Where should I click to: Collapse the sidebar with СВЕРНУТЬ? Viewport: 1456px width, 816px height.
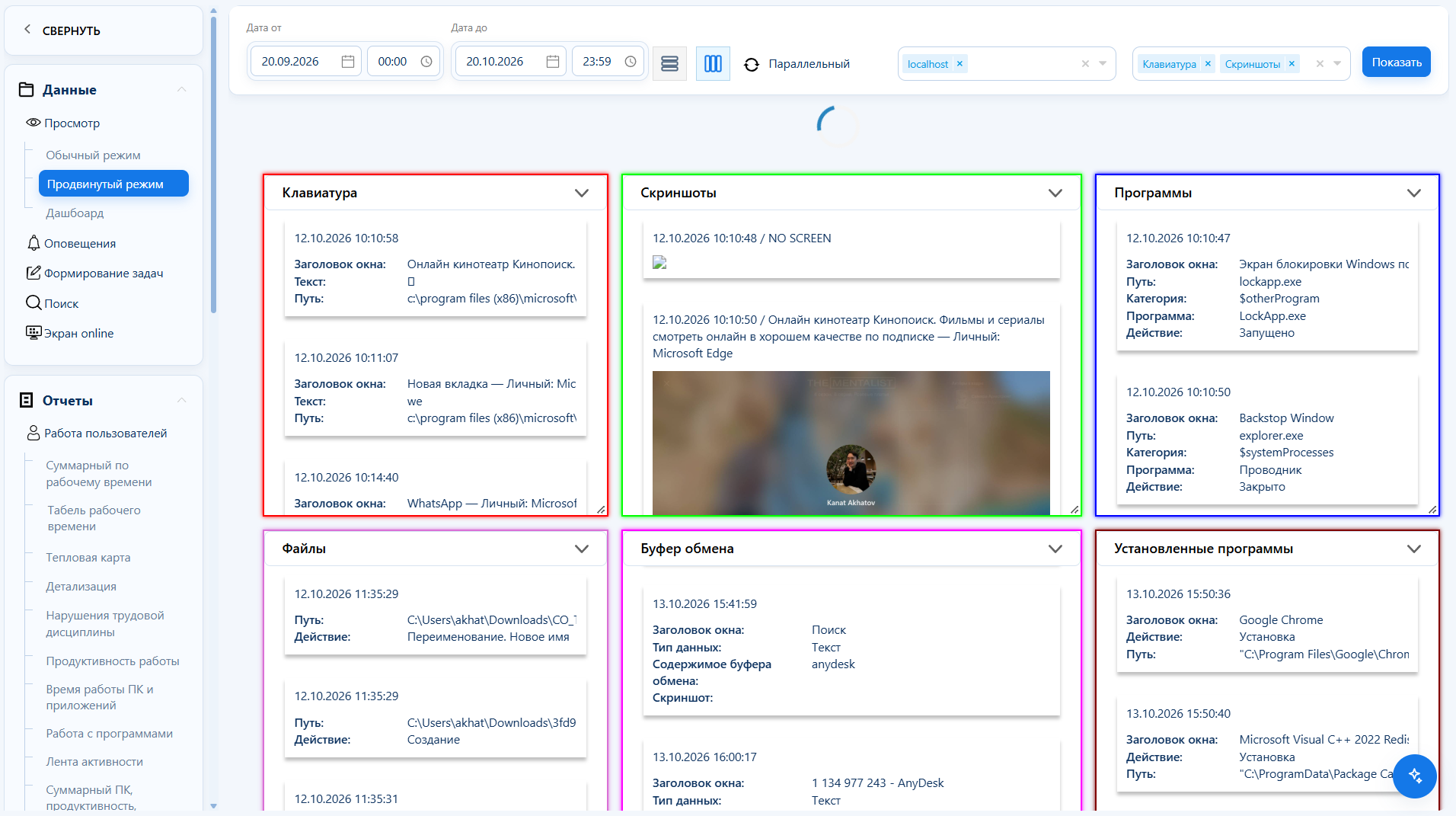pyautogui.click(x=62, y=30)
